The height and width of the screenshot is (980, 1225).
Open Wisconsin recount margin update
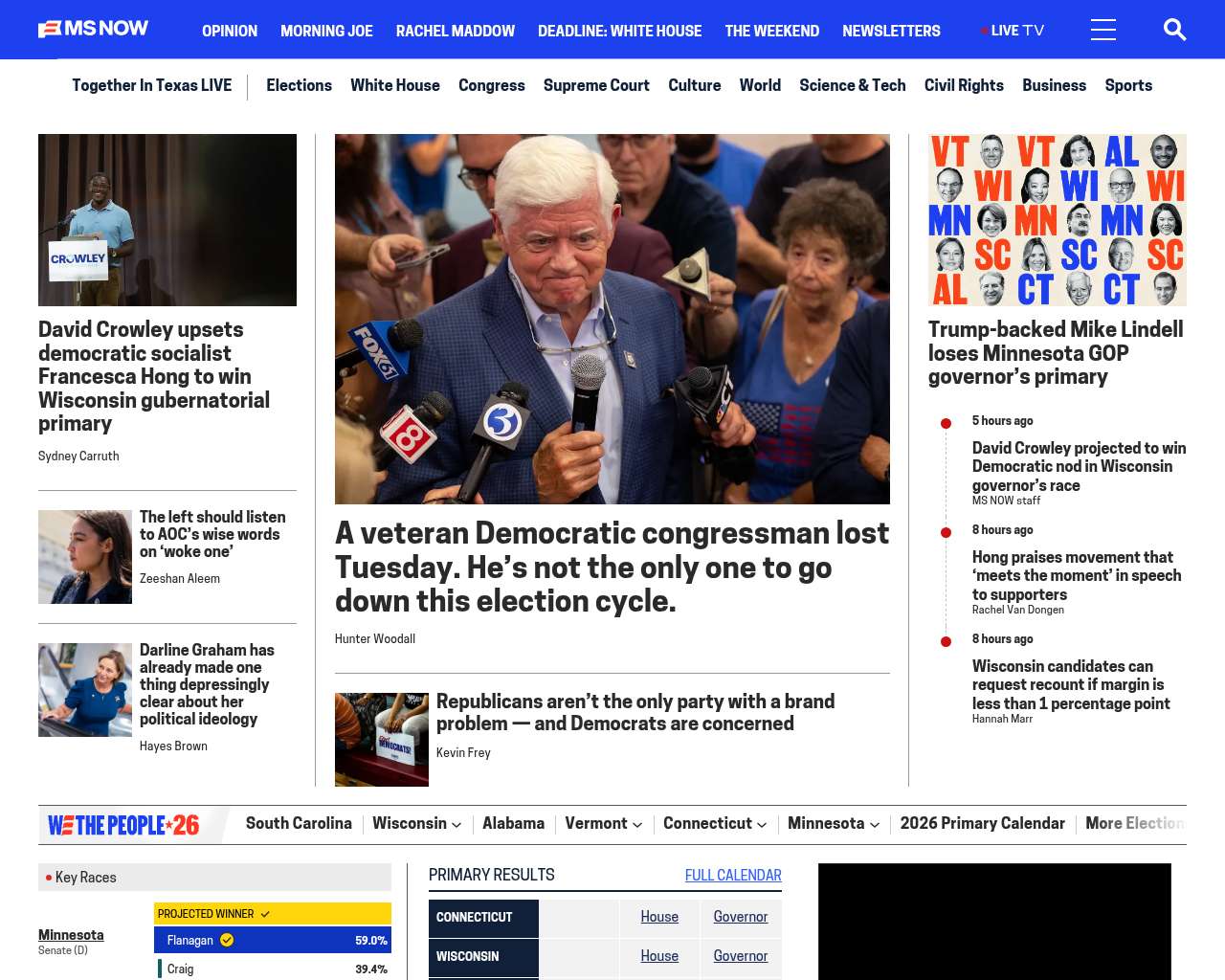coord(1071,684)
